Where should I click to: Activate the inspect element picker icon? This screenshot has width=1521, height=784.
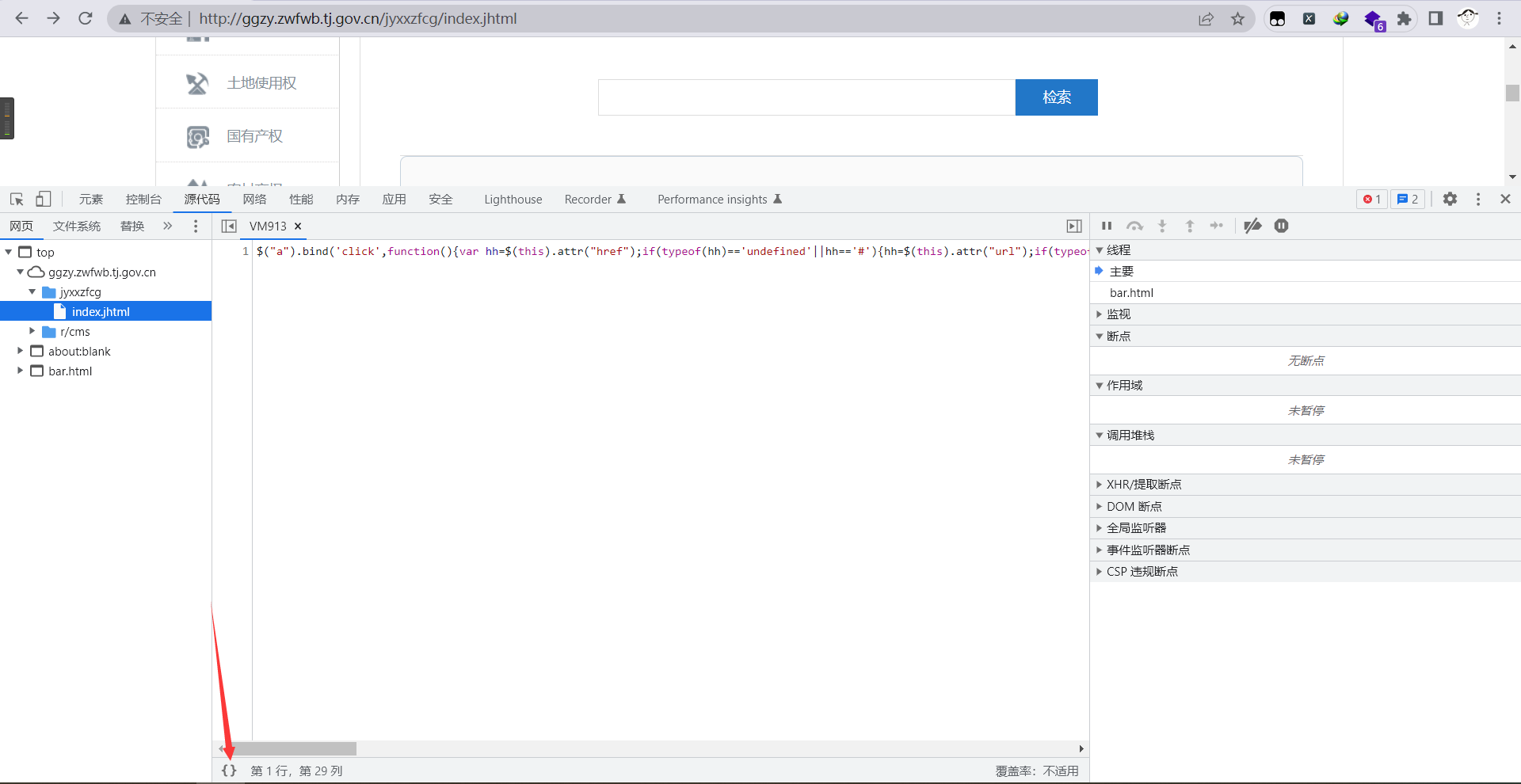(17, 200)
